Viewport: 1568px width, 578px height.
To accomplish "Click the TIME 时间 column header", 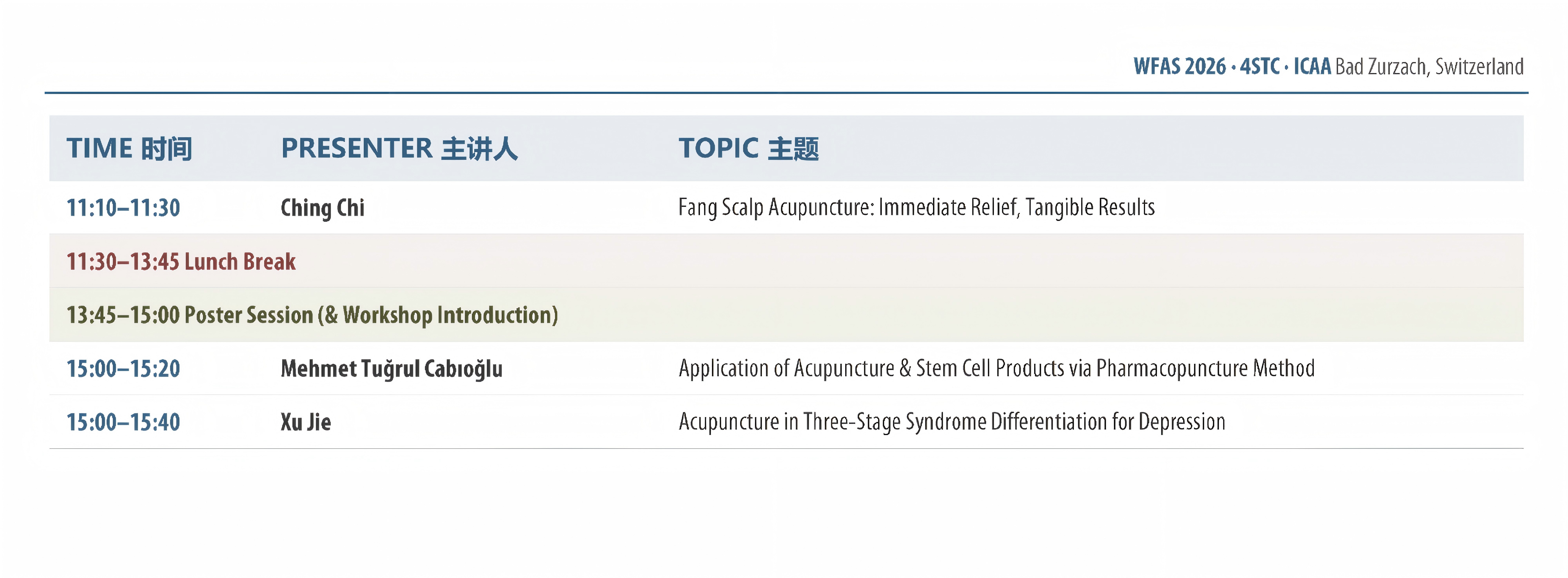I will click(129, 148).
